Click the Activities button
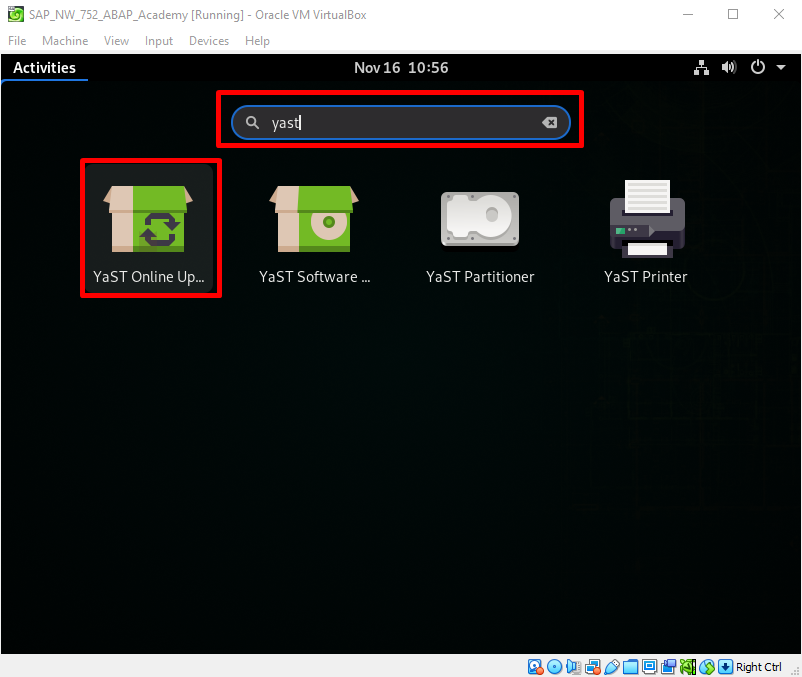The image size is (802, 677). coord(44,67)
